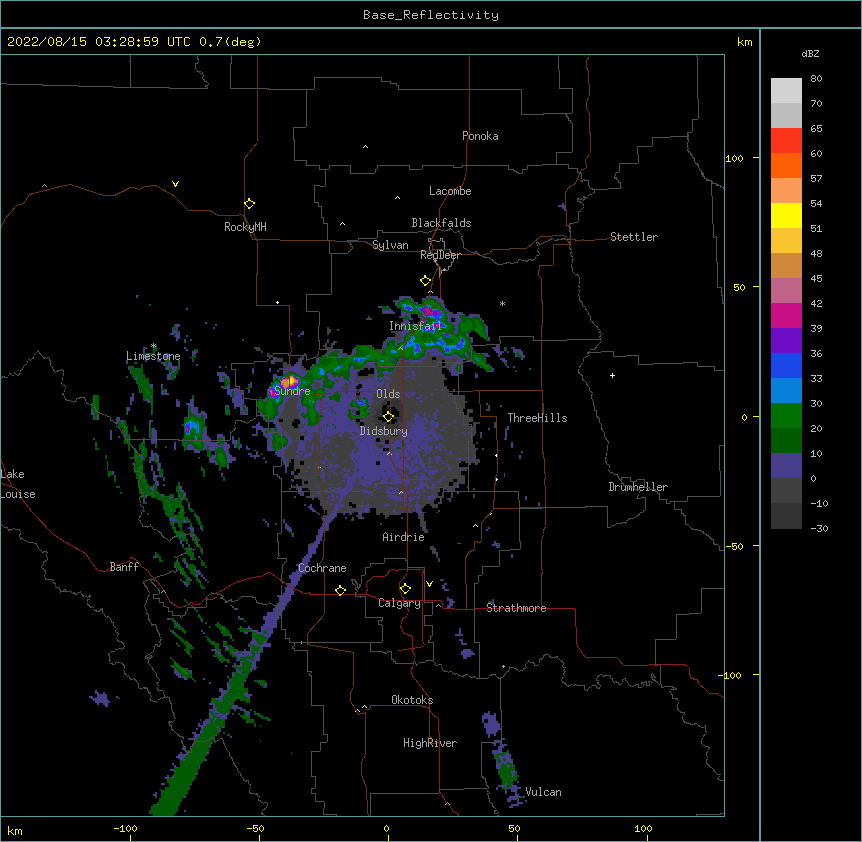Click the yellow diamond marker above RockyMH

coord(250,204)
